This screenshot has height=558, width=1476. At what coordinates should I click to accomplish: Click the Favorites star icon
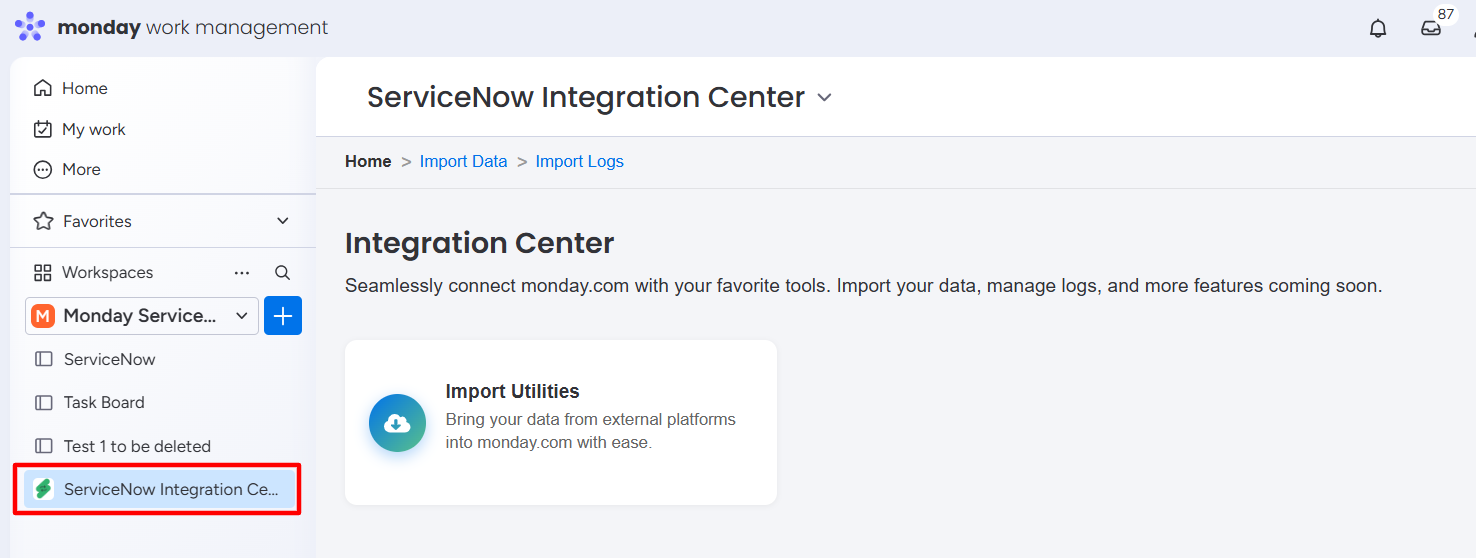(x=43, y=221)
